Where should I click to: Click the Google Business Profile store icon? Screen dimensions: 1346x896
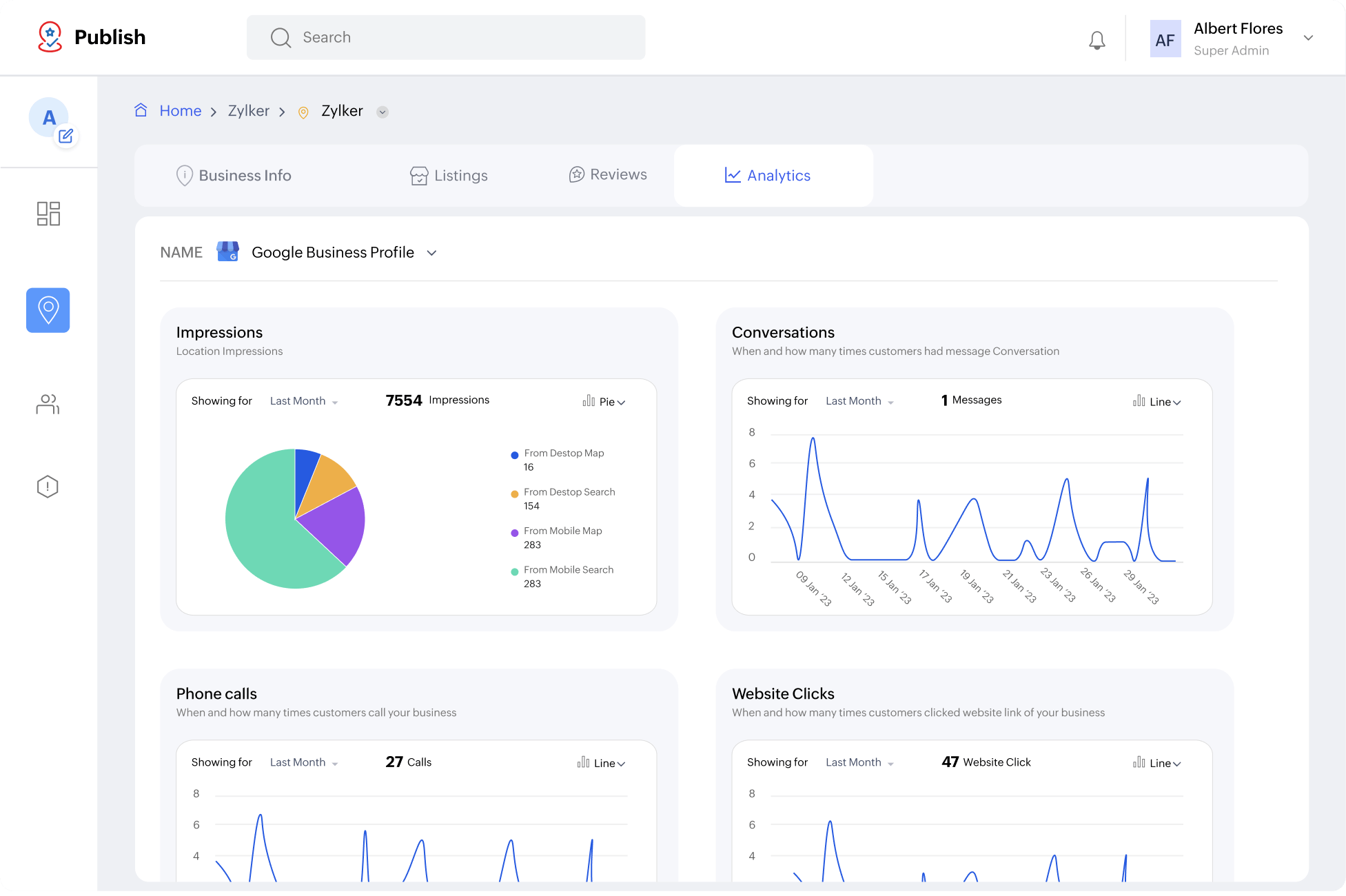(x=227, y=252)
